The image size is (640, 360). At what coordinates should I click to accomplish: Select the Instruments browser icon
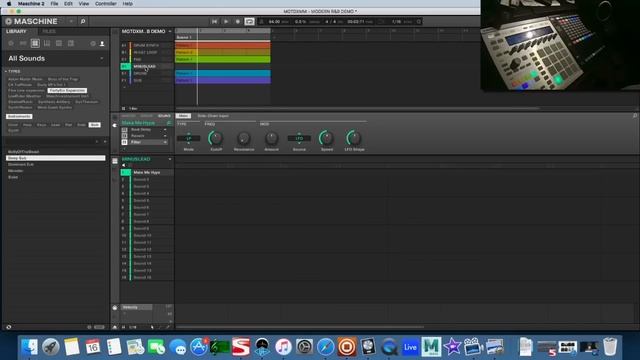[47, 43]
